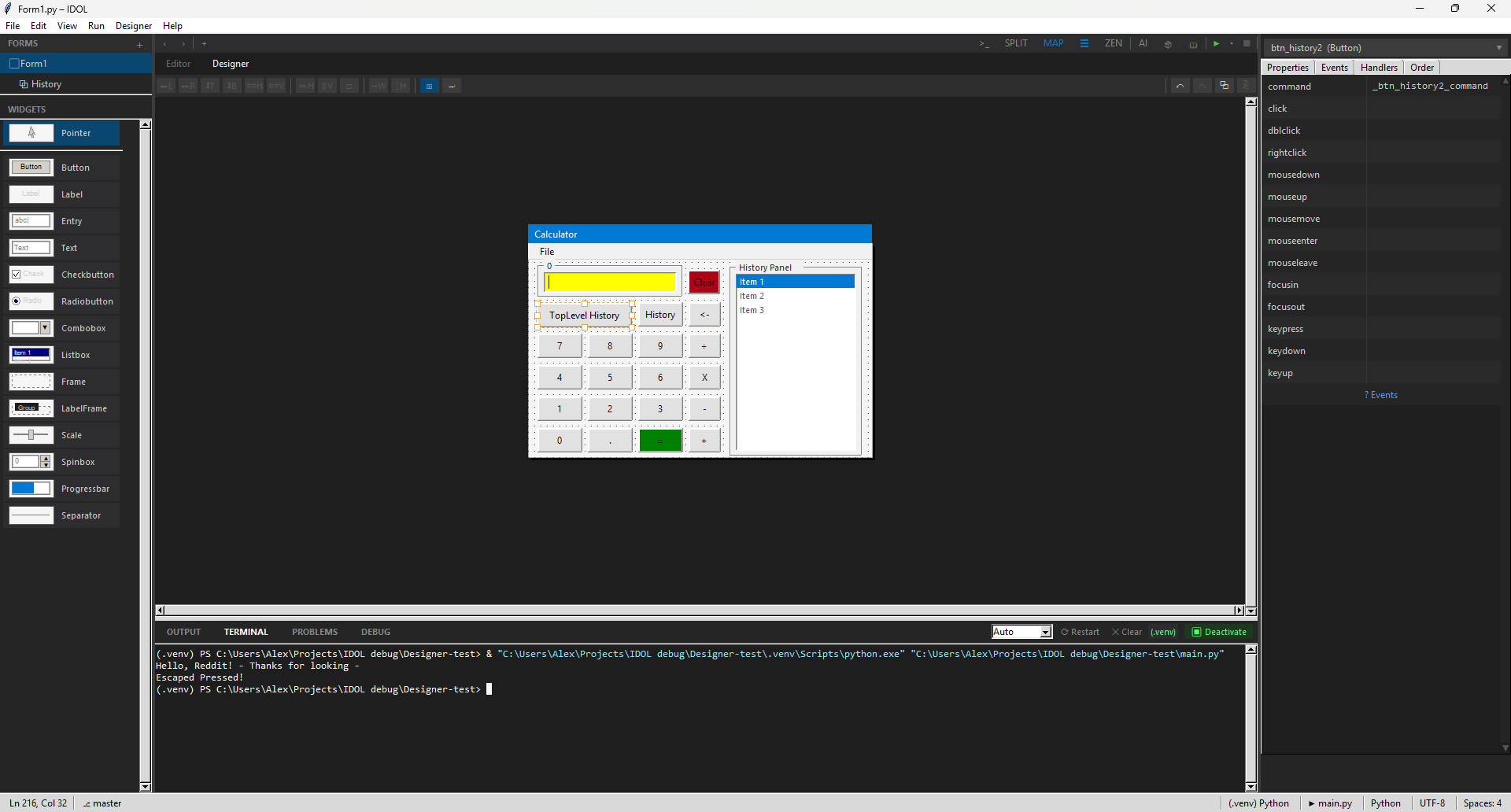
Task: Click the same-width (W) toolbar icon
Action: (x=379, y=86)
